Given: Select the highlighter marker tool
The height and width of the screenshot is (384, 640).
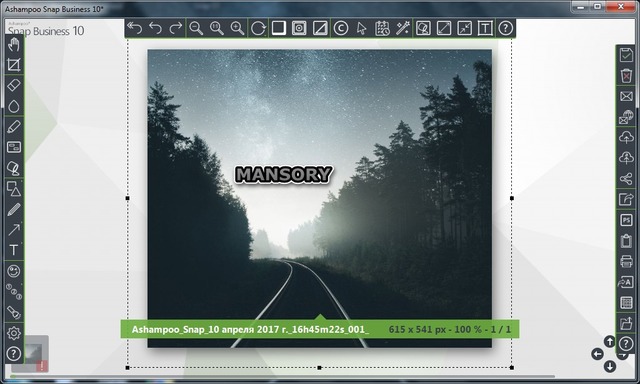Looking at the screenshot, I should [13, 127].
